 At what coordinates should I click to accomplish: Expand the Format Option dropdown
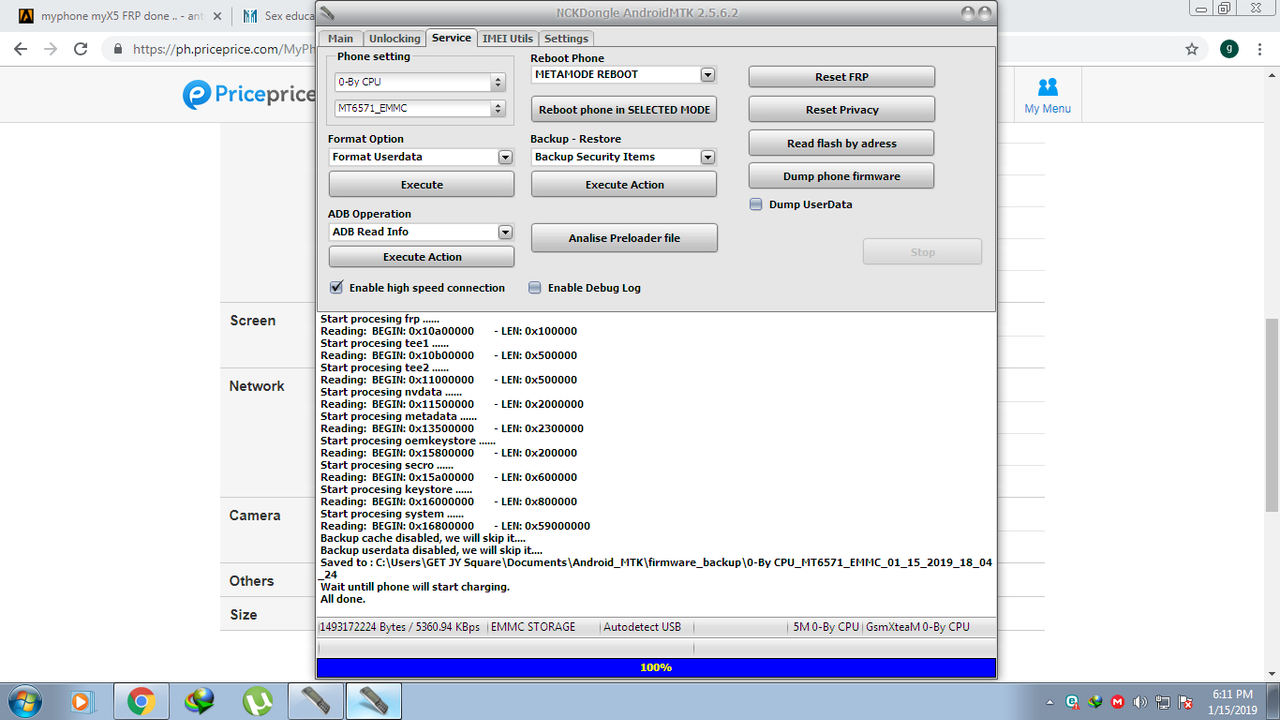[x=505, y=157]
